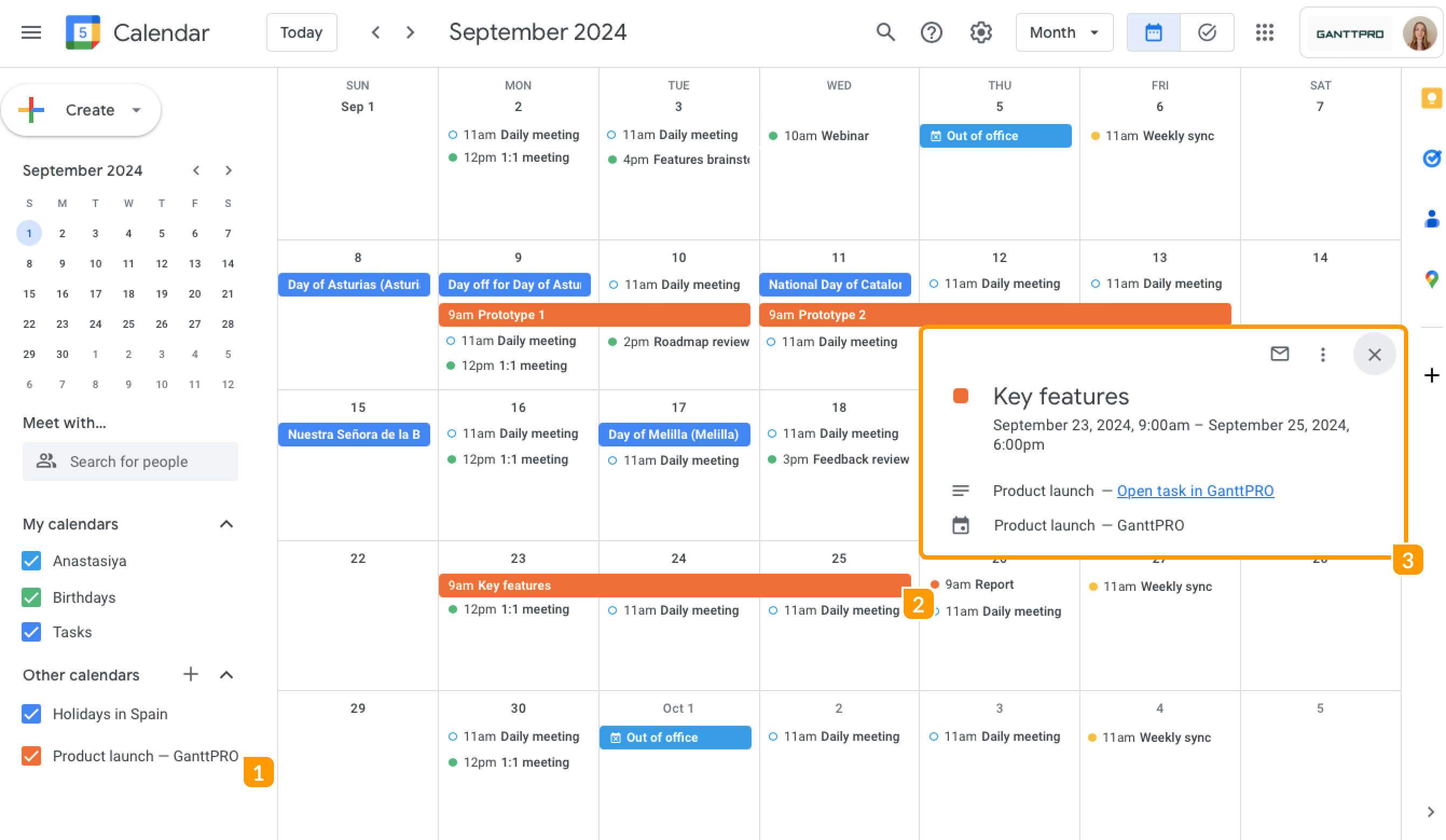The height and width of the screenshot is (840, 1446).
Task: Open Google Tasks from the right side panel
Action: tap(1431, 159)
